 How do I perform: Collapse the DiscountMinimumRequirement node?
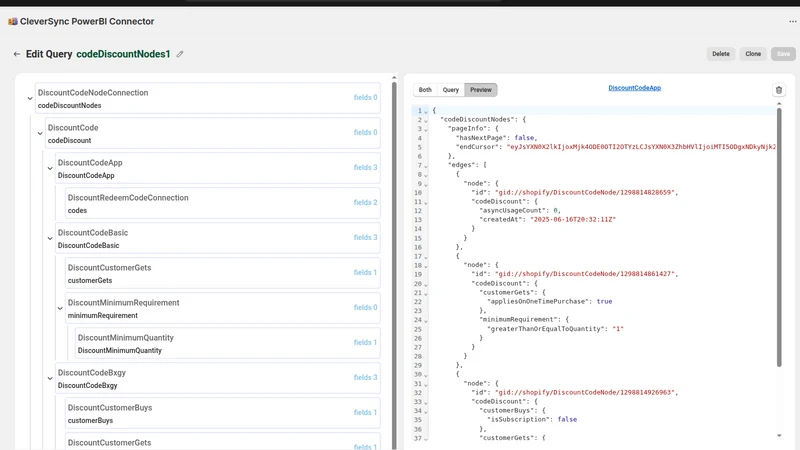60,309
